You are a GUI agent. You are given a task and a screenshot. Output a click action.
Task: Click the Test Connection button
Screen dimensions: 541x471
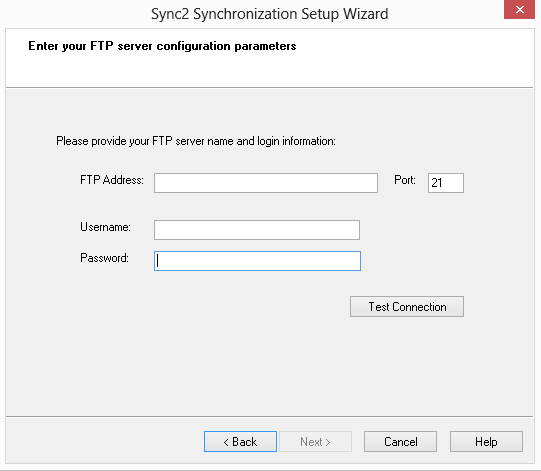point(407,306)
